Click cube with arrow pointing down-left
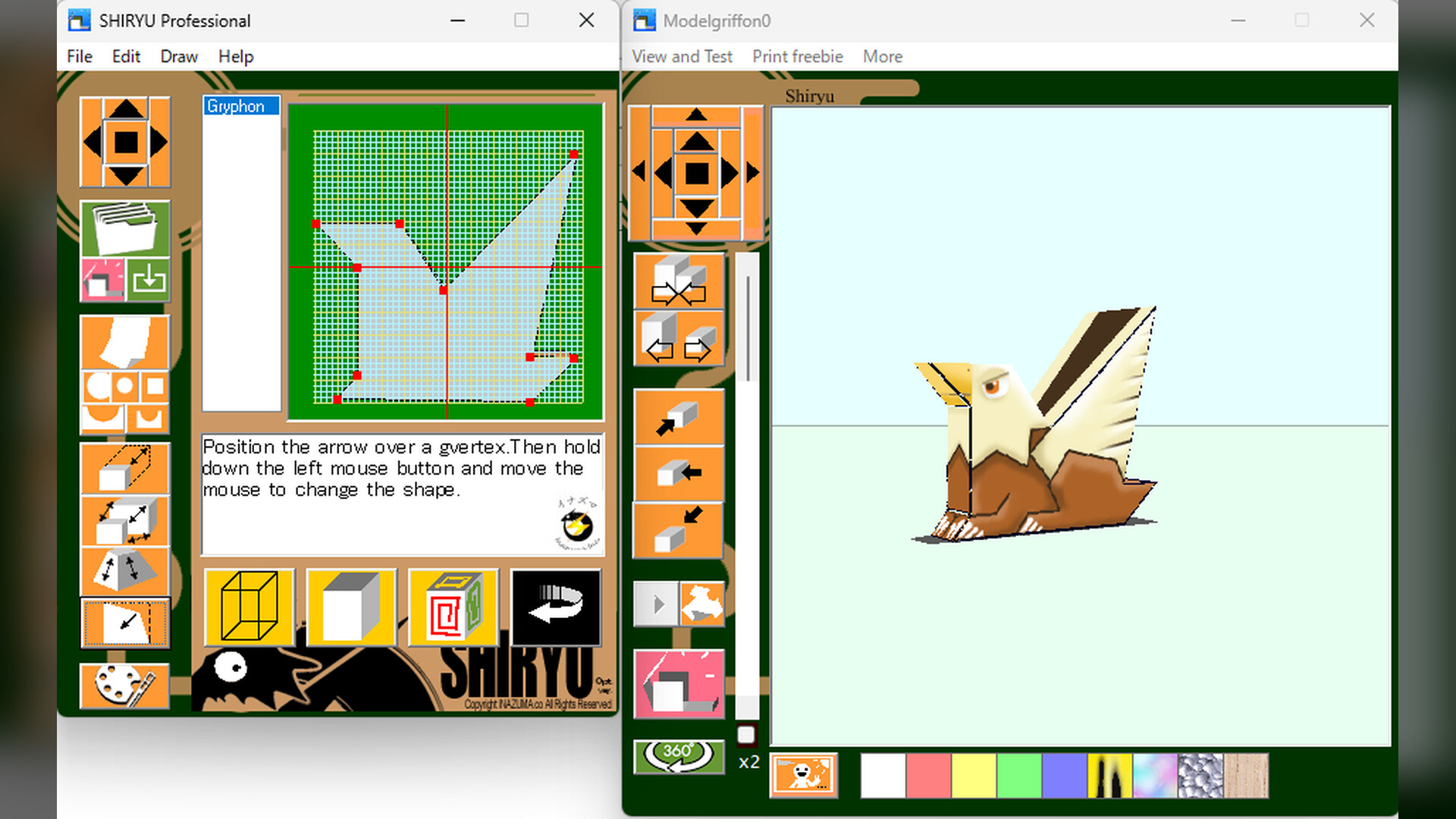 (679, 530)
